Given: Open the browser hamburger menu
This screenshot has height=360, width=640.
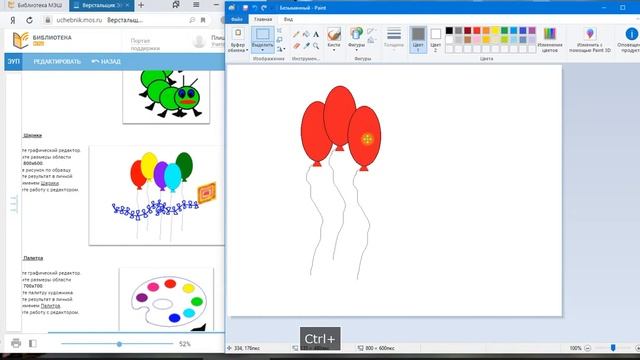Looking at the screenshot, I should tap(196, 5).
